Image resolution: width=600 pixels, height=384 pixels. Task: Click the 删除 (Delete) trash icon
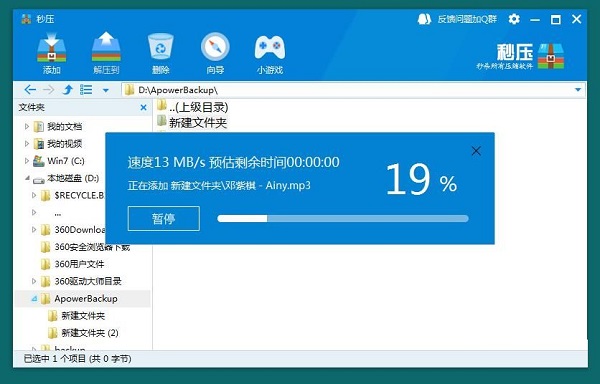pyautogui.click(x=161, y=53)
